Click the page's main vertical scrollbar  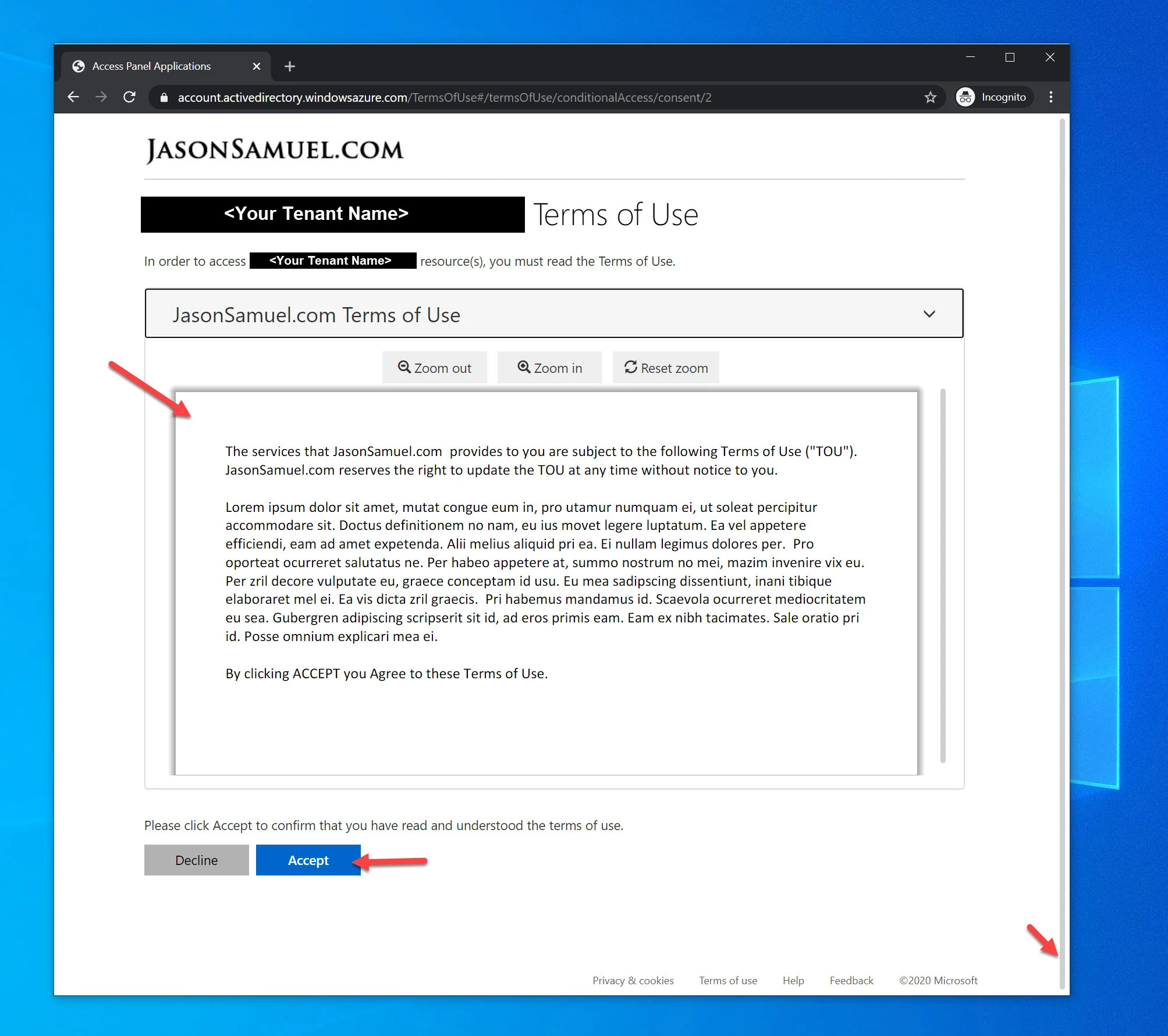point(1062,553)
